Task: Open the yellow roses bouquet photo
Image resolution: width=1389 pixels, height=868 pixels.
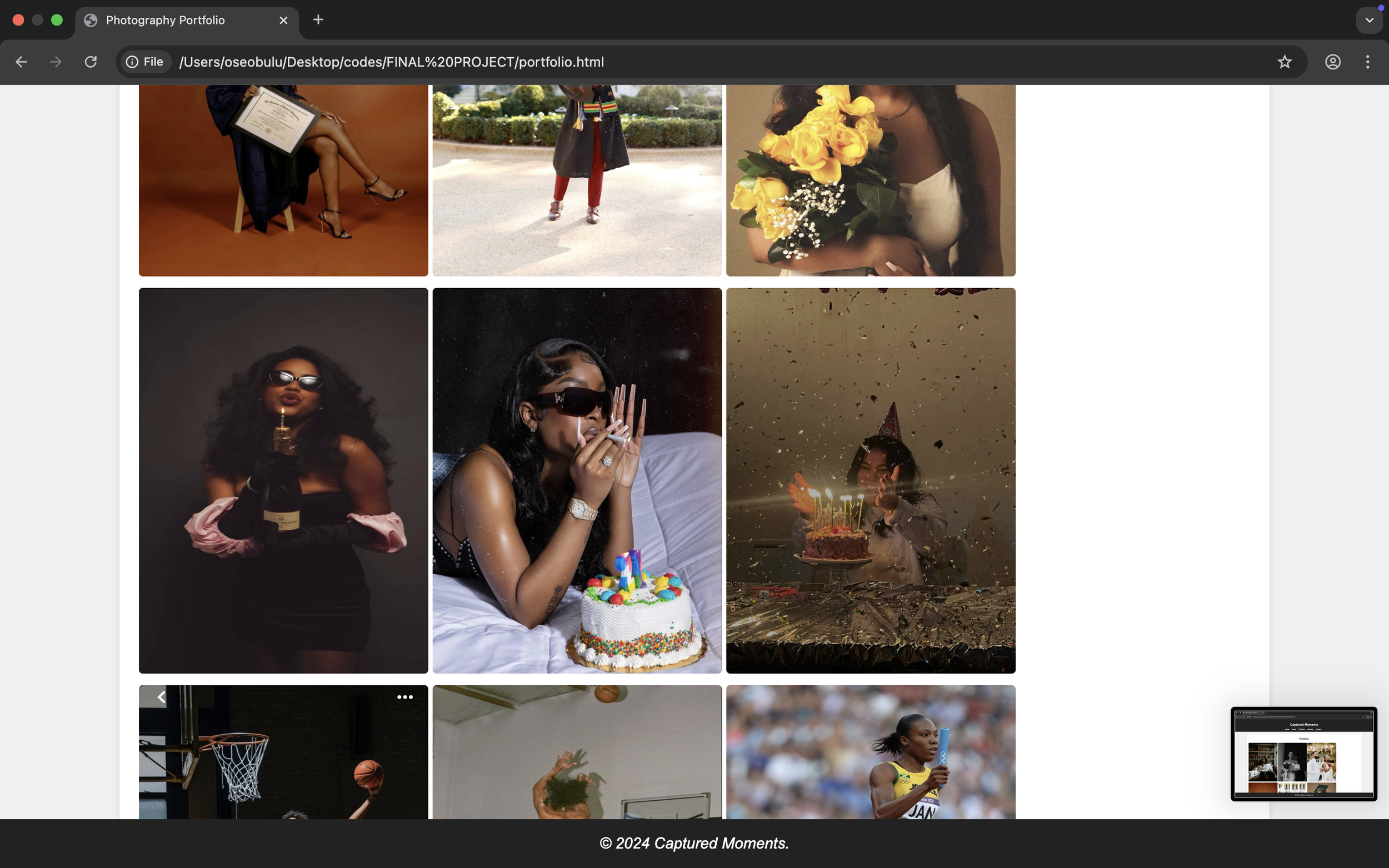Action: (871, 180)
